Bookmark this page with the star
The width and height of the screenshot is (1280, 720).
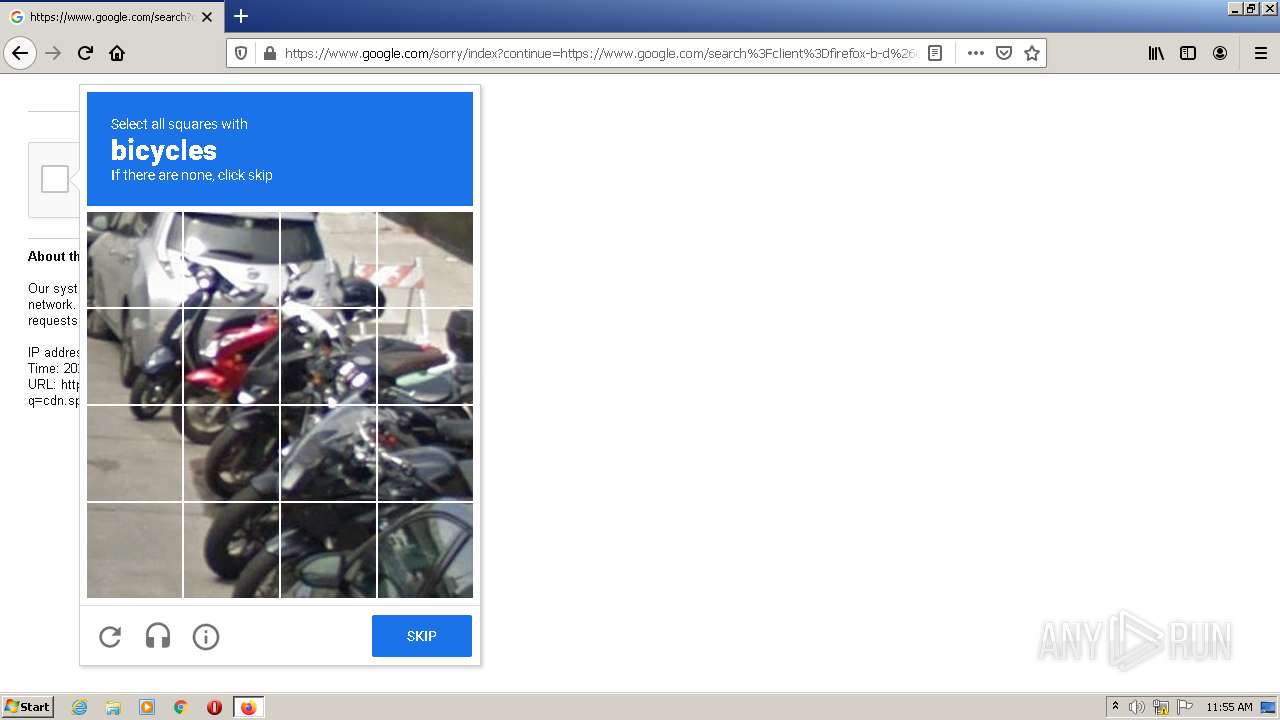coord(1032,53)
